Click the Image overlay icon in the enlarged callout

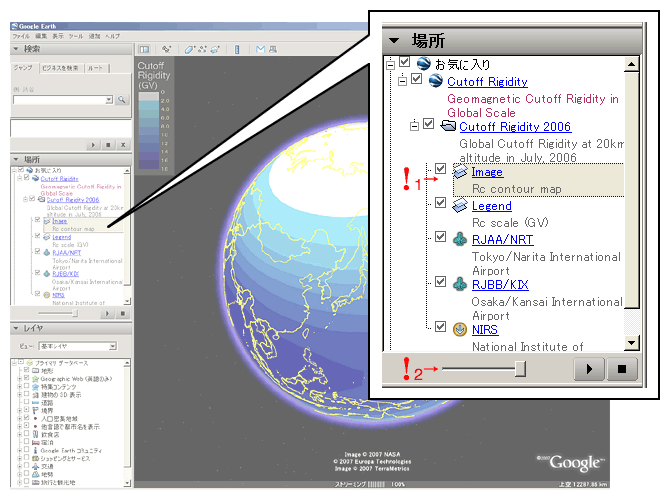tap(460, 171)
